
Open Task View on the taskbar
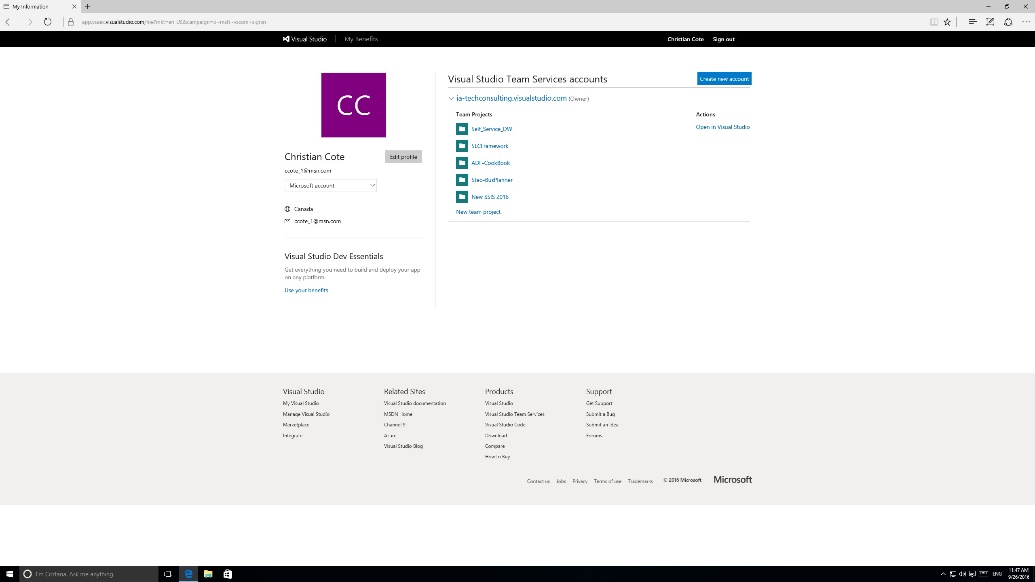coord(168,574)
